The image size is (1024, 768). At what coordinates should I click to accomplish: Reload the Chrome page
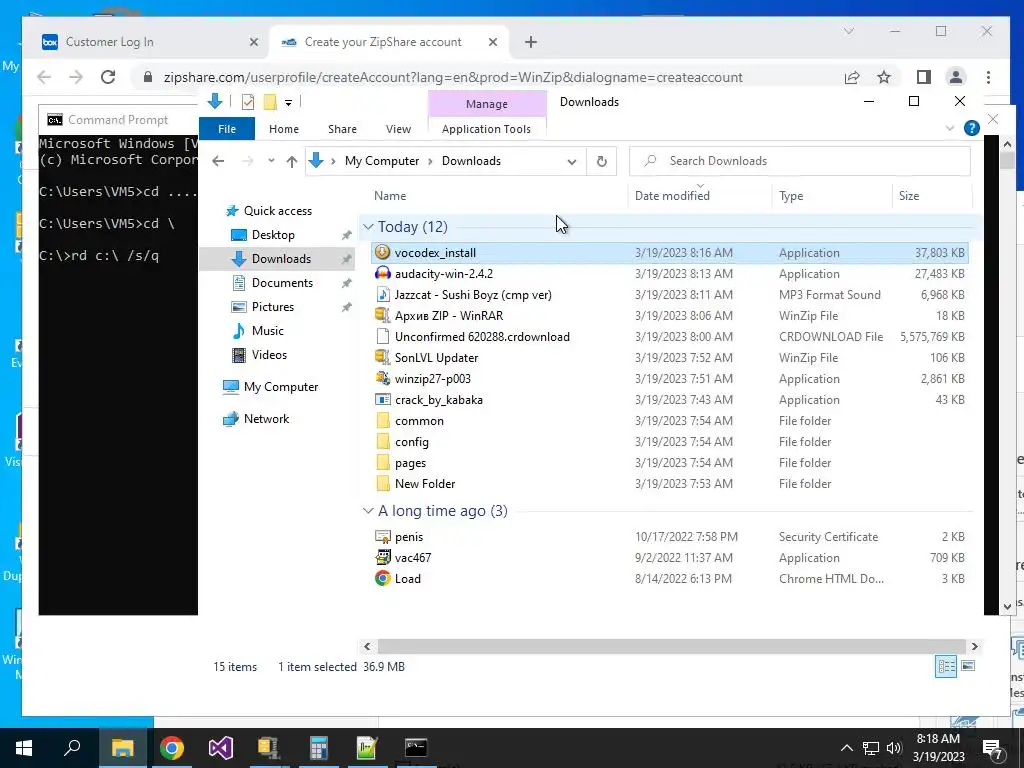click(108, 77)
